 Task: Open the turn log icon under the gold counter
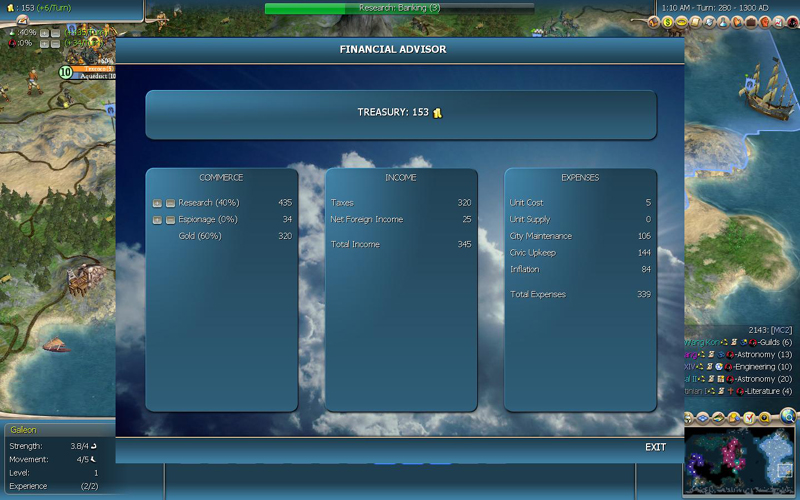click(22, 21)
